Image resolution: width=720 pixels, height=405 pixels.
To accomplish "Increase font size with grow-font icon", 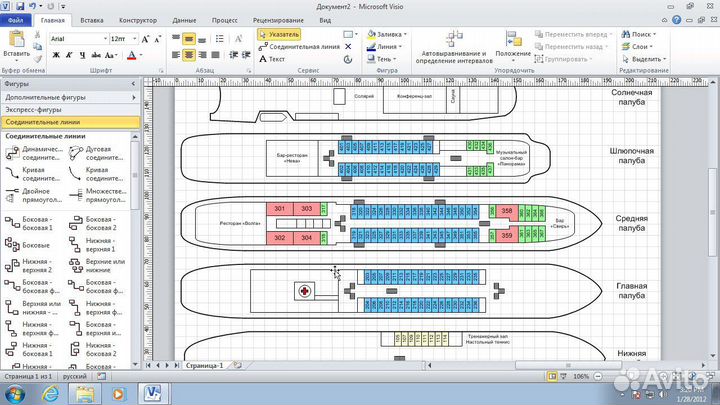I will point(145,39).
